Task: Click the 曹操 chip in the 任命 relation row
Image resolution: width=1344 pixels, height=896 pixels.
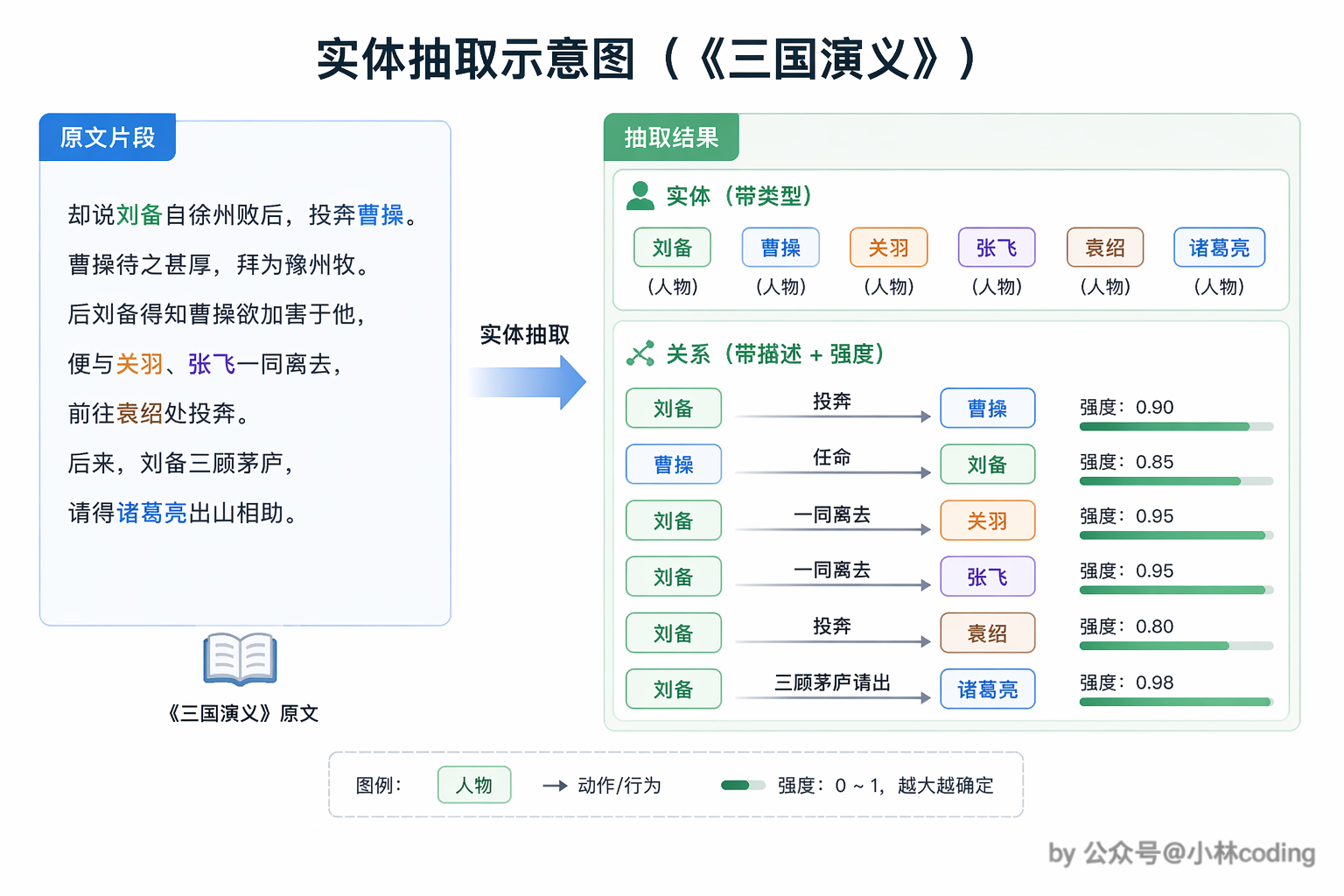Action: (x=674, y=465)
